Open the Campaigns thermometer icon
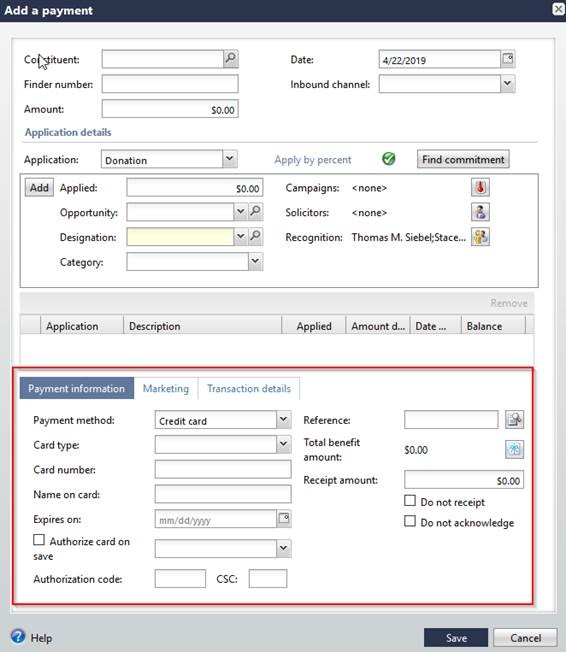 click(480, 188)
